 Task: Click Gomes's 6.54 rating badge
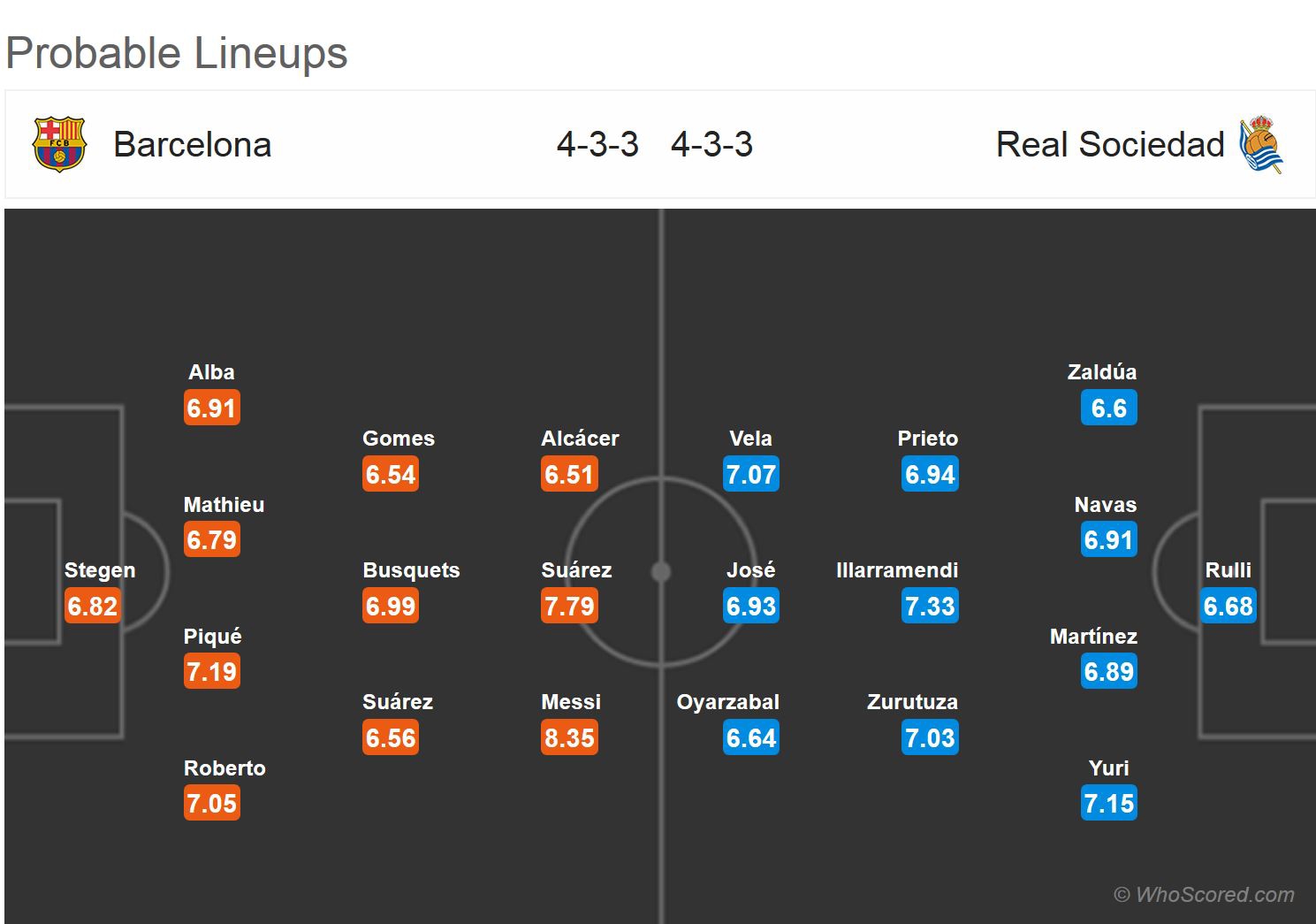pos(391,475)
